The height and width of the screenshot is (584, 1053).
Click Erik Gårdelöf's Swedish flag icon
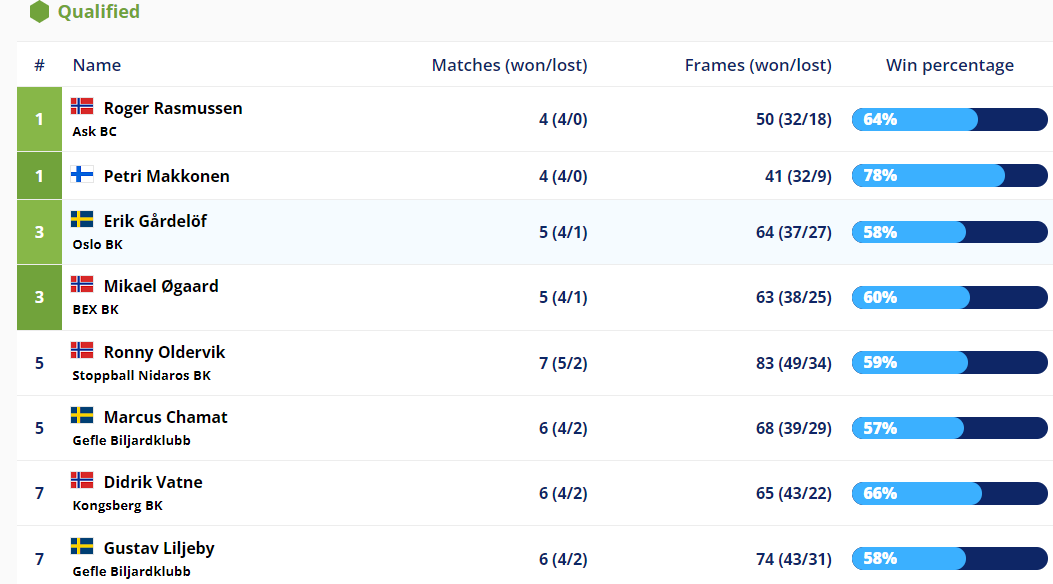tap(82, 220)
